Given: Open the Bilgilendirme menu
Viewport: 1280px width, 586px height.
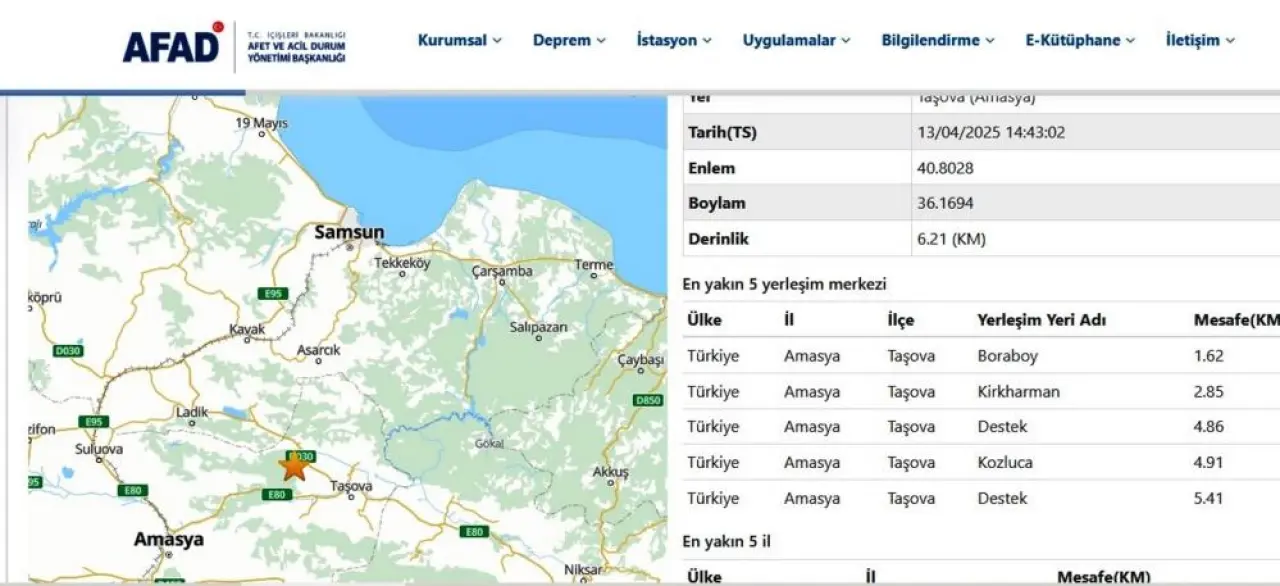Looking at the screenshot, I should click(937, 41).
